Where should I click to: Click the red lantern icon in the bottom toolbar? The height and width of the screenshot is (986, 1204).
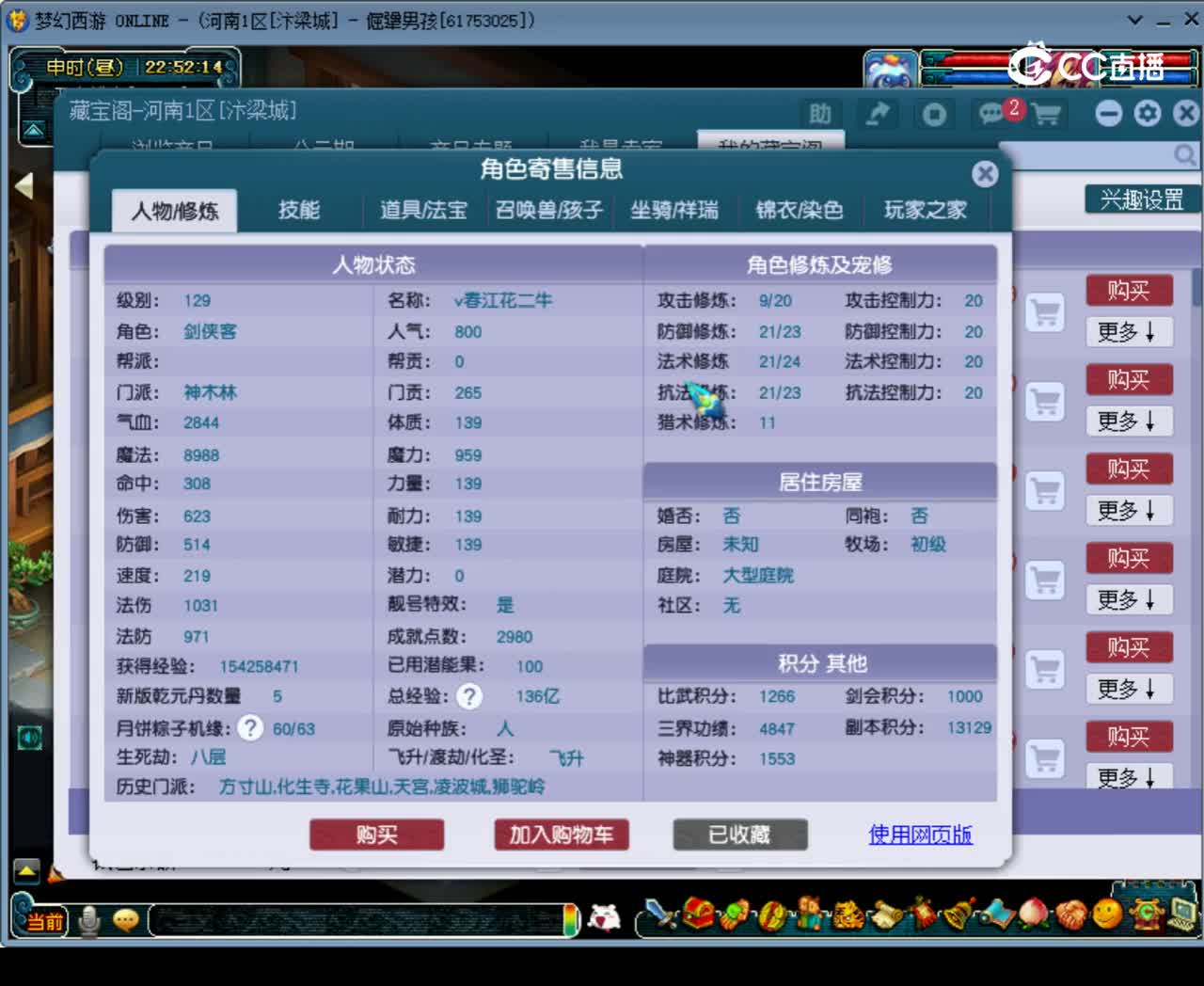tap(923, 913)
